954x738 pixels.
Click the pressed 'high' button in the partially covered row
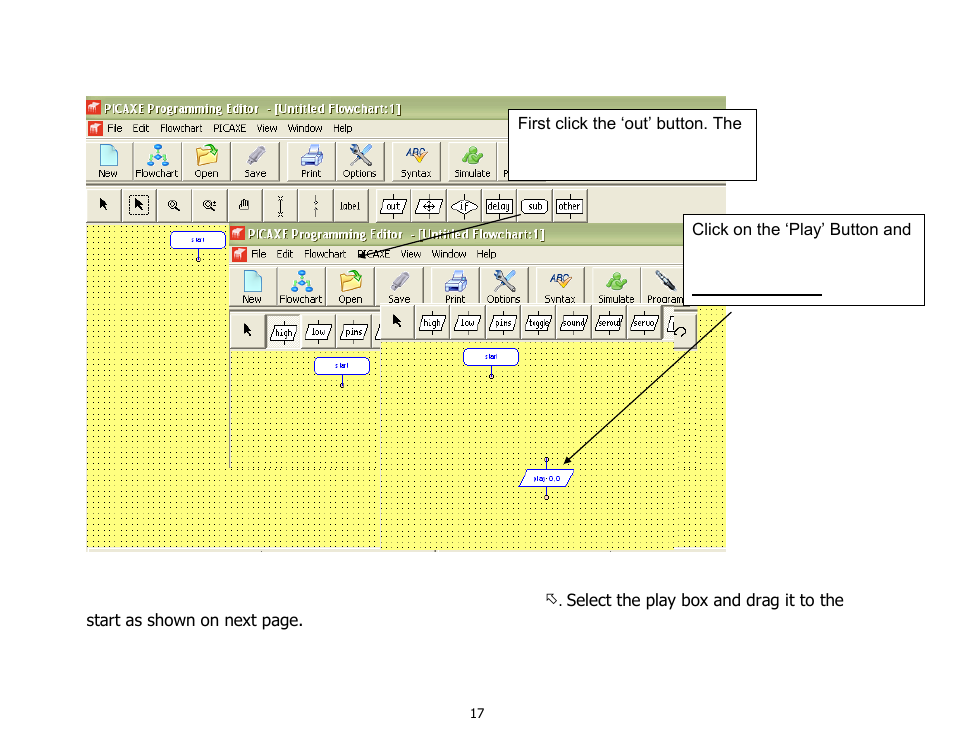[284, 332]
